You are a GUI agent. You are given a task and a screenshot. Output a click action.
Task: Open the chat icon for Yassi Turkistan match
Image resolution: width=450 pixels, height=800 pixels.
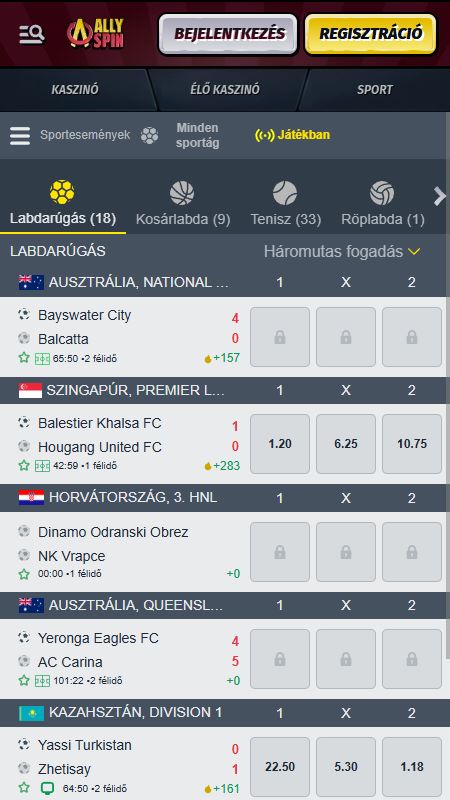click(44, 788)
